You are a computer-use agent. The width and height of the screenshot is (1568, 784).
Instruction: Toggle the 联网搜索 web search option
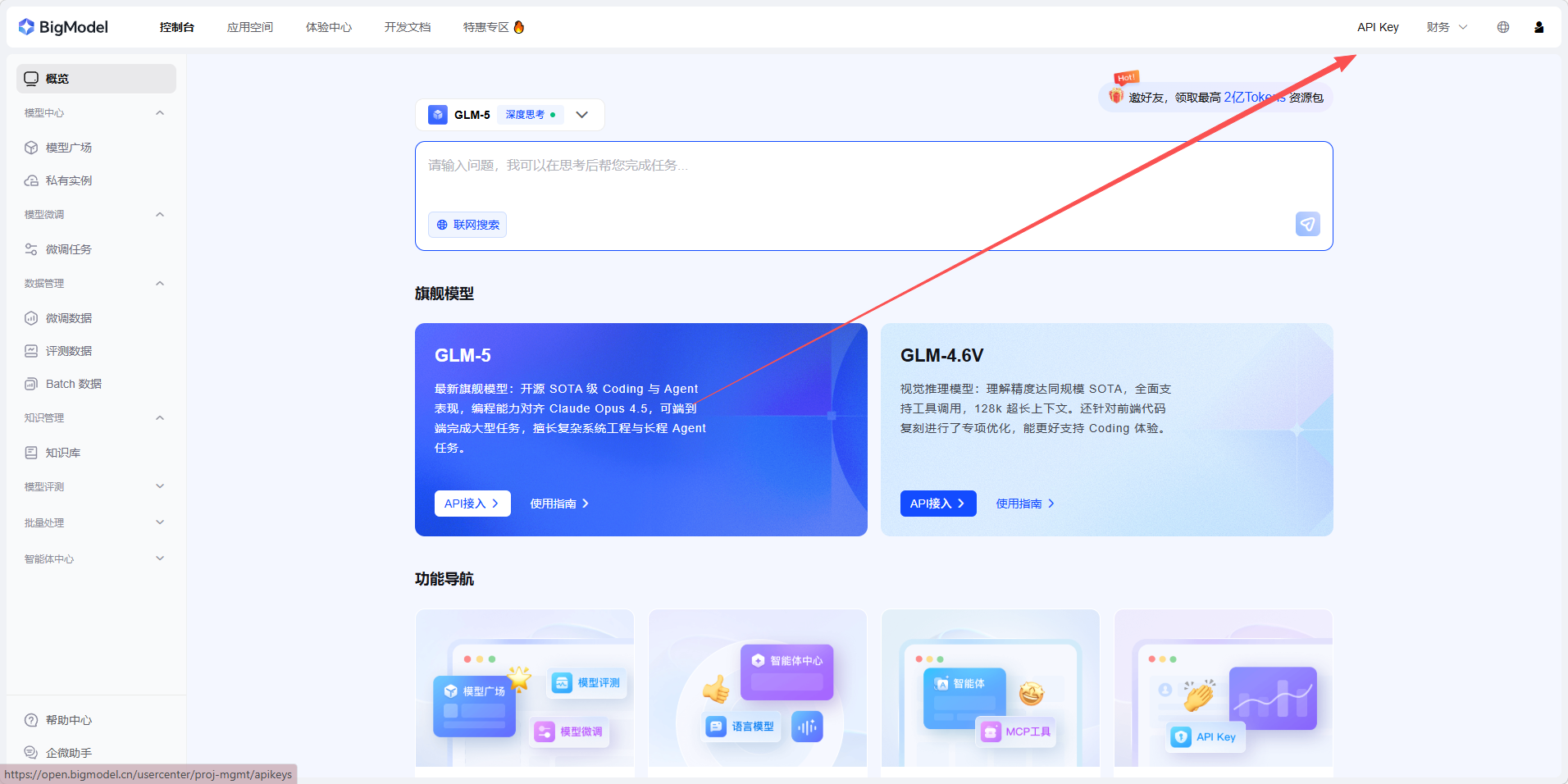point(467,225)
